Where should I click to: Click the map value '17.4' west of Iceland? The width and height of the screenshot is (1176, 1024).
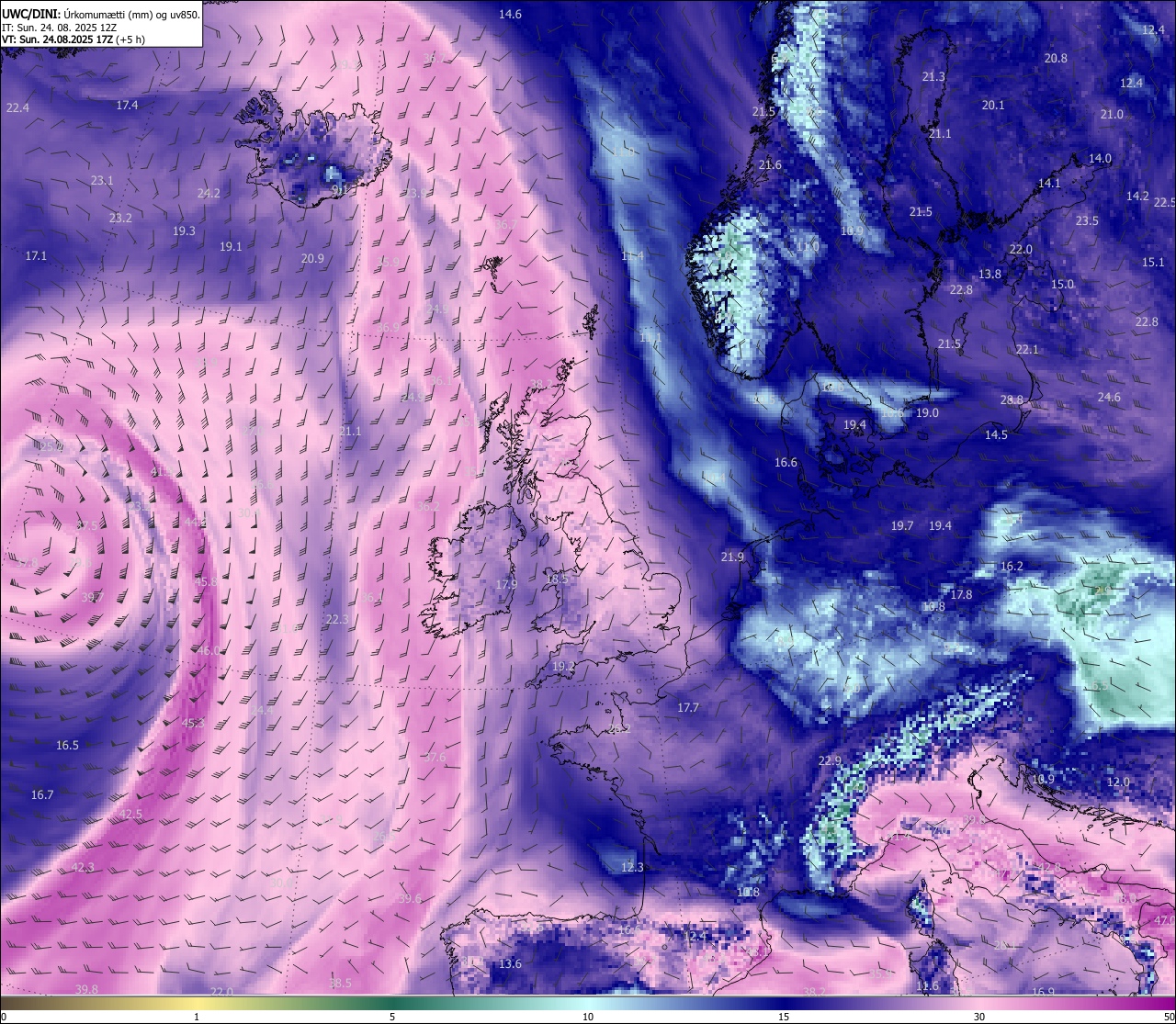click(127, 106)
